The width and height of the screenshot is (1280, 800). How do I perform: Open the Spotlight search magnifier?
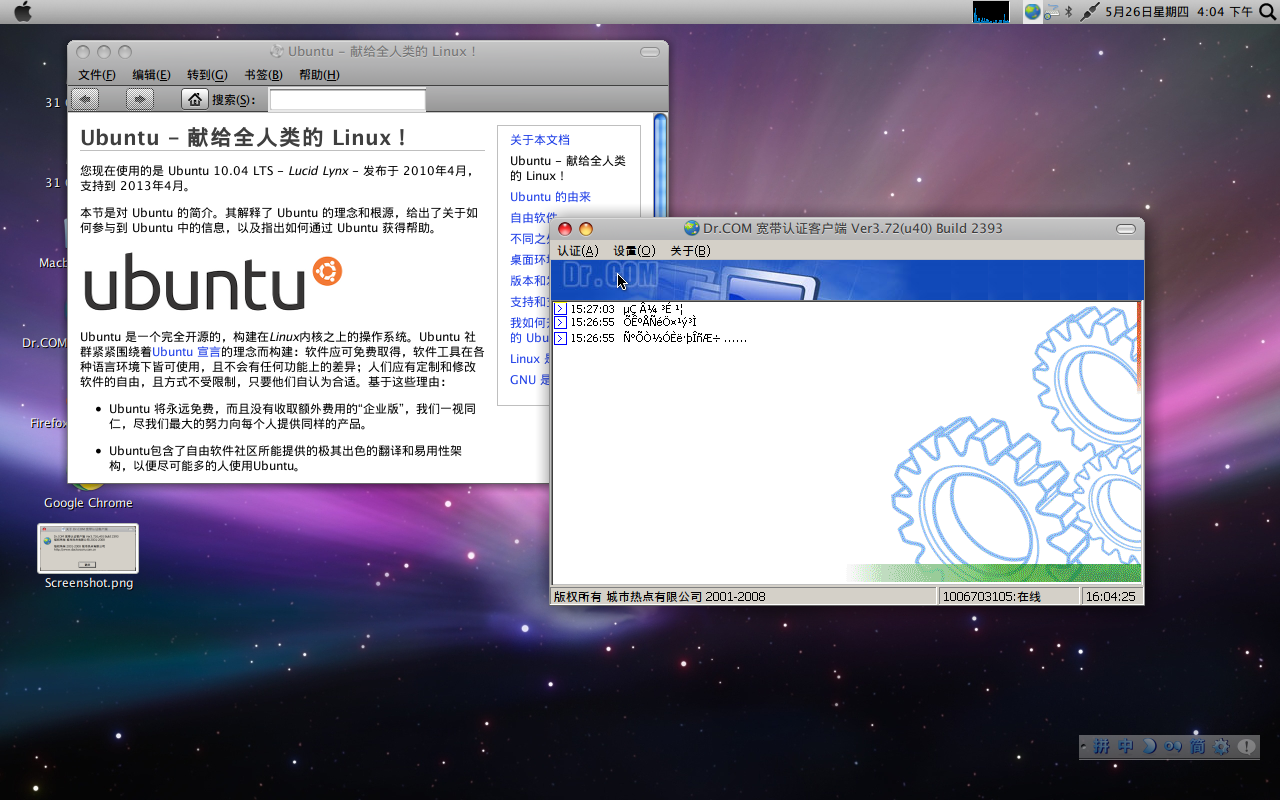tap(1267, 12)
